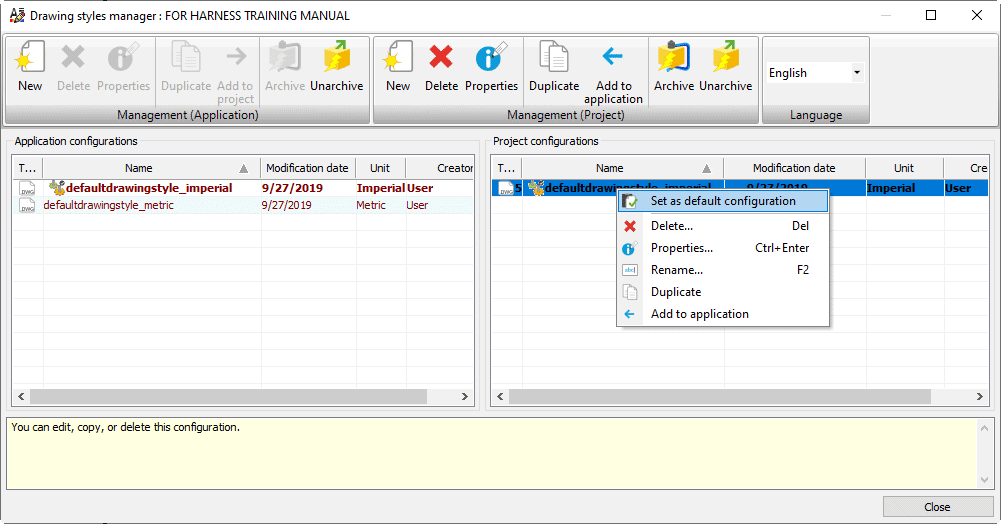Click Unarchive in Project management toolbar
Screen dimensions: 1001x524
pyautogui.click(x=725, y=67)
